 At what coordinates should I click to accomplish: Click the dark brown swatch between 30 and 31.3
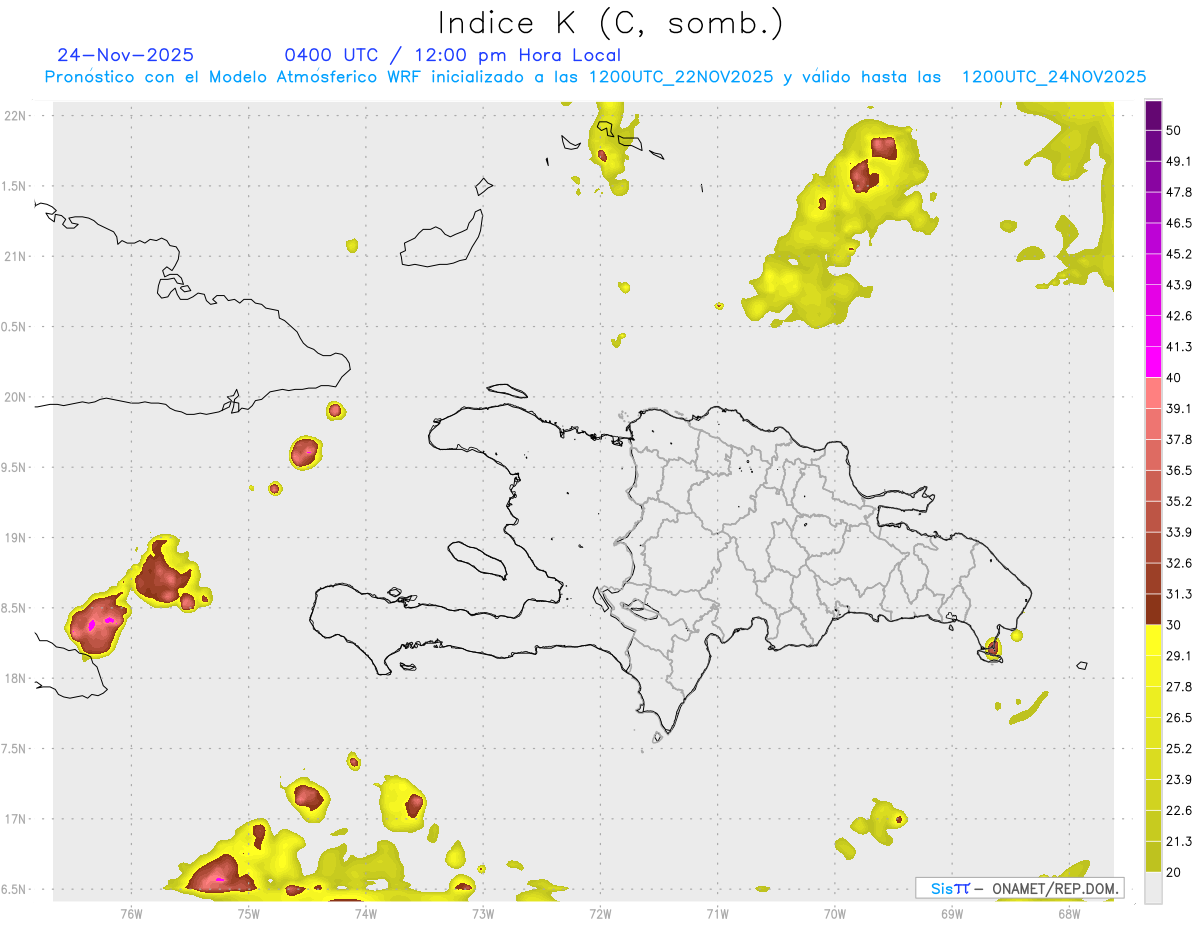(1154, 610)
